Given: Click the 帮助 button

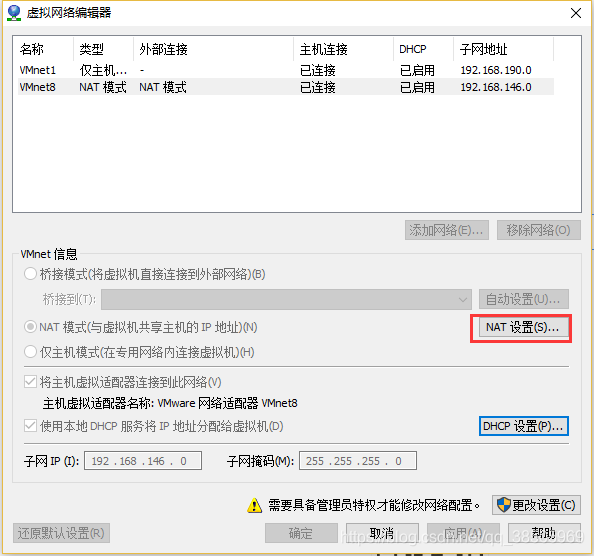Looking at the screenshot, I should [544, 533].
